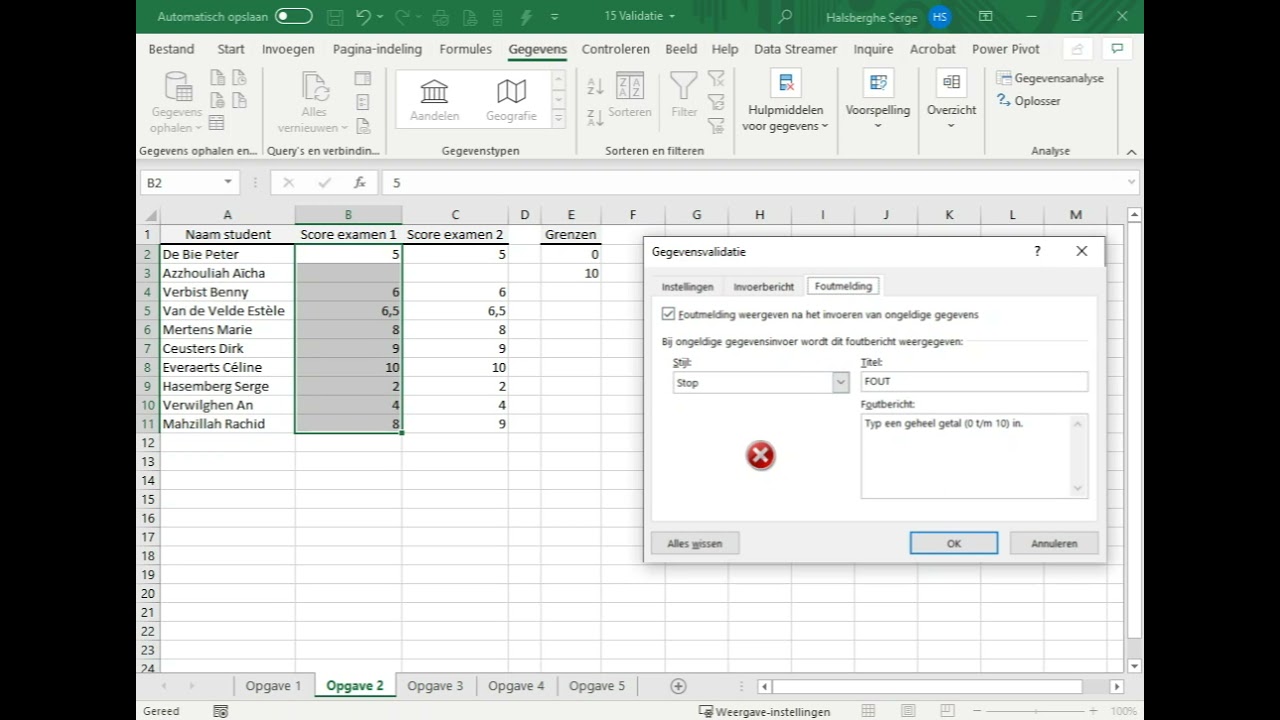Select the Aandelen data type
This screenshot has width=1280, height=720.
434,101
